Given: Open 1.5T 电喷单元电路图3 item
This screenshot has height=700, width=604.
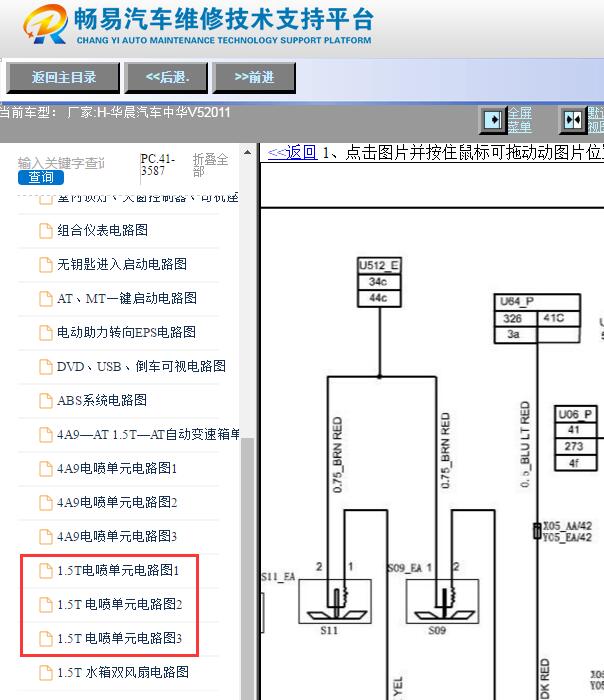Looking at the screenshot, I should click(120, 639).
